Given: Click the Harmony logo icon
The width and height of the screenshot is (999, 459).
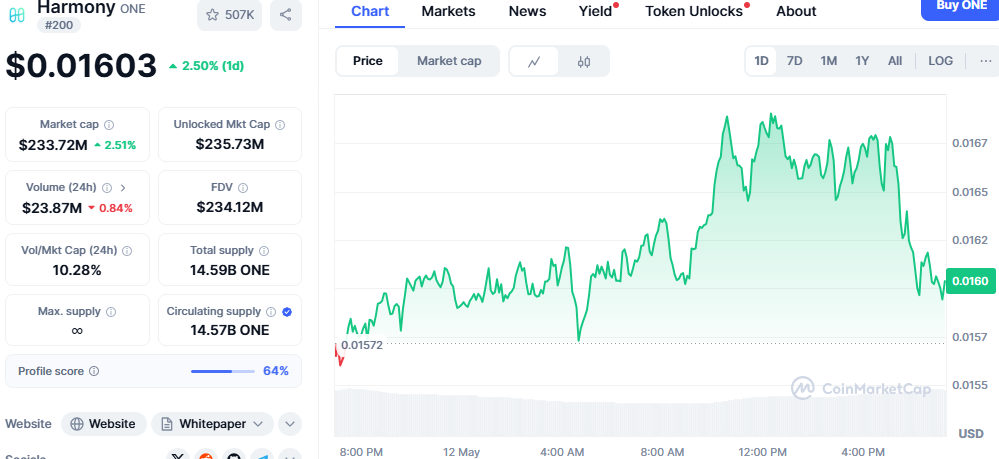Looking at the screenshot, I should pyautogui.click(x=17, y=15).
